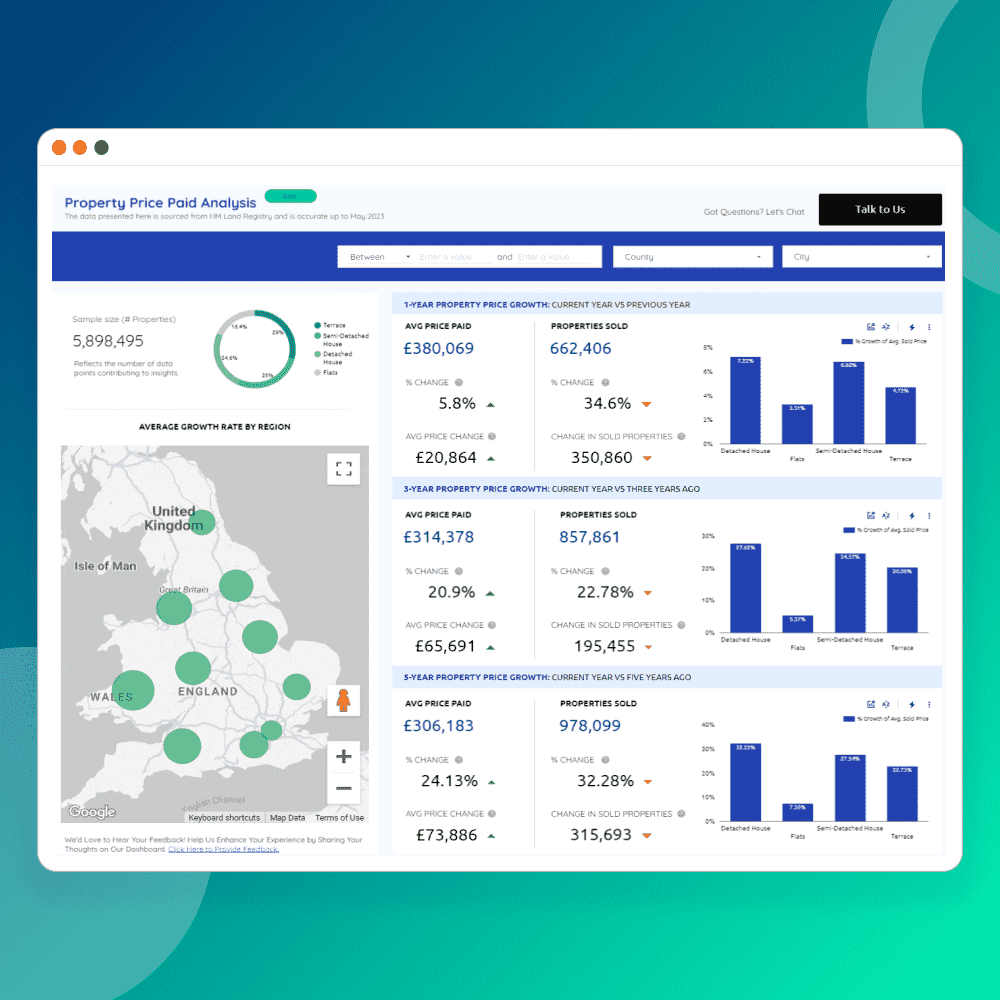Click info icon next to 5-year properties sold % CHANGE
This screenshot has width=1000, height=1000.
pyautogui.click(x=605, y=760)
